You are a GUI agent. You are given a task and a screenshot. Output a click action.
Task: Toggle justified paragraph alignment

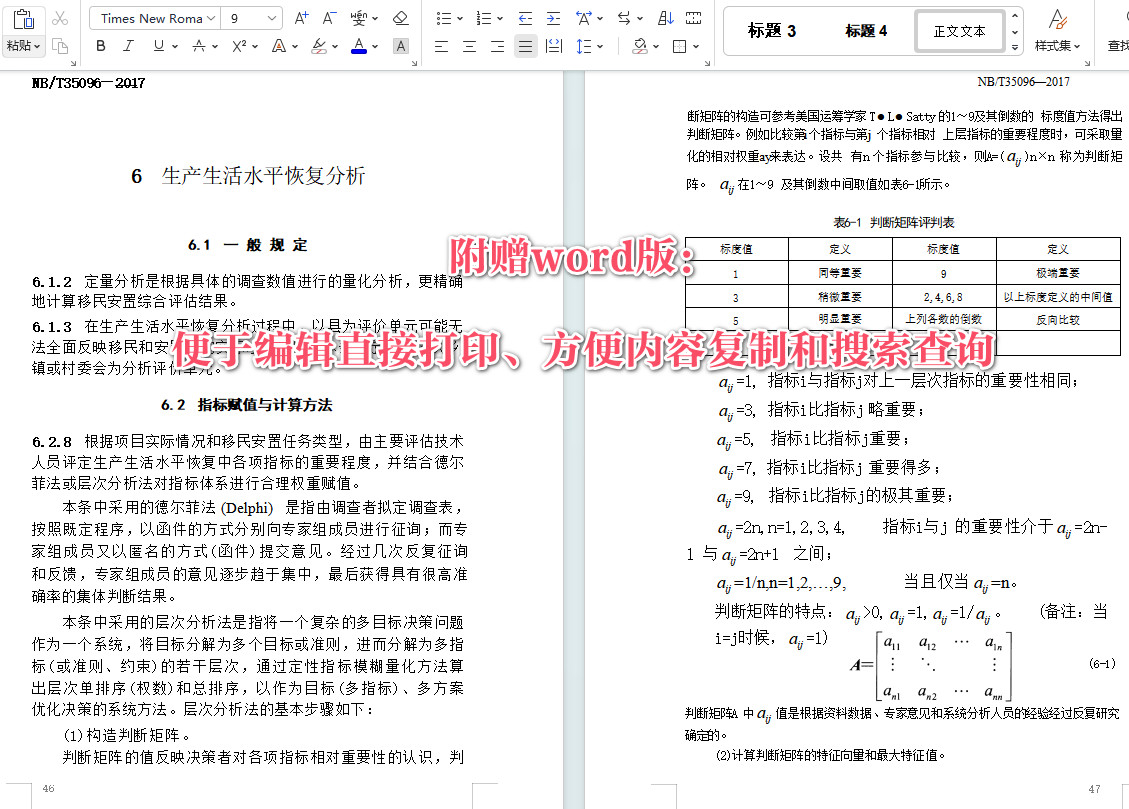click(x=525, y=46)
